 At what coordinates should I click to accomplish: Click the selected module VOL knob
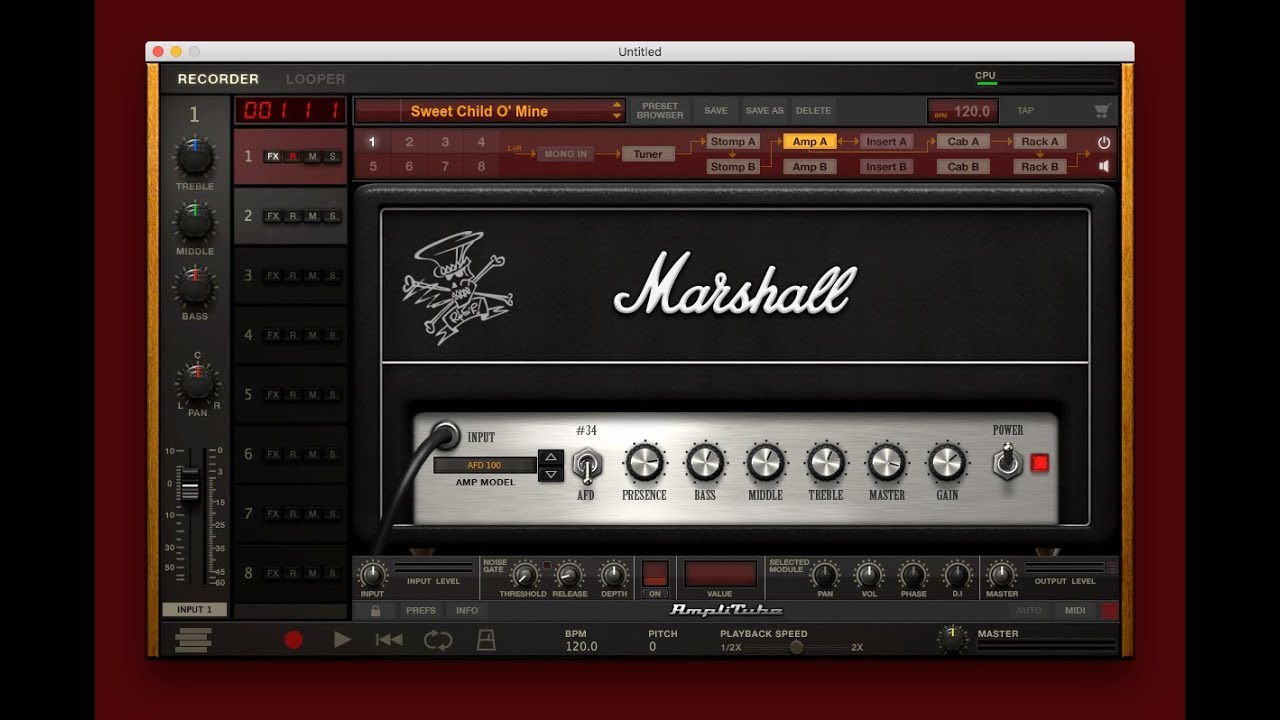coord(869,575)
